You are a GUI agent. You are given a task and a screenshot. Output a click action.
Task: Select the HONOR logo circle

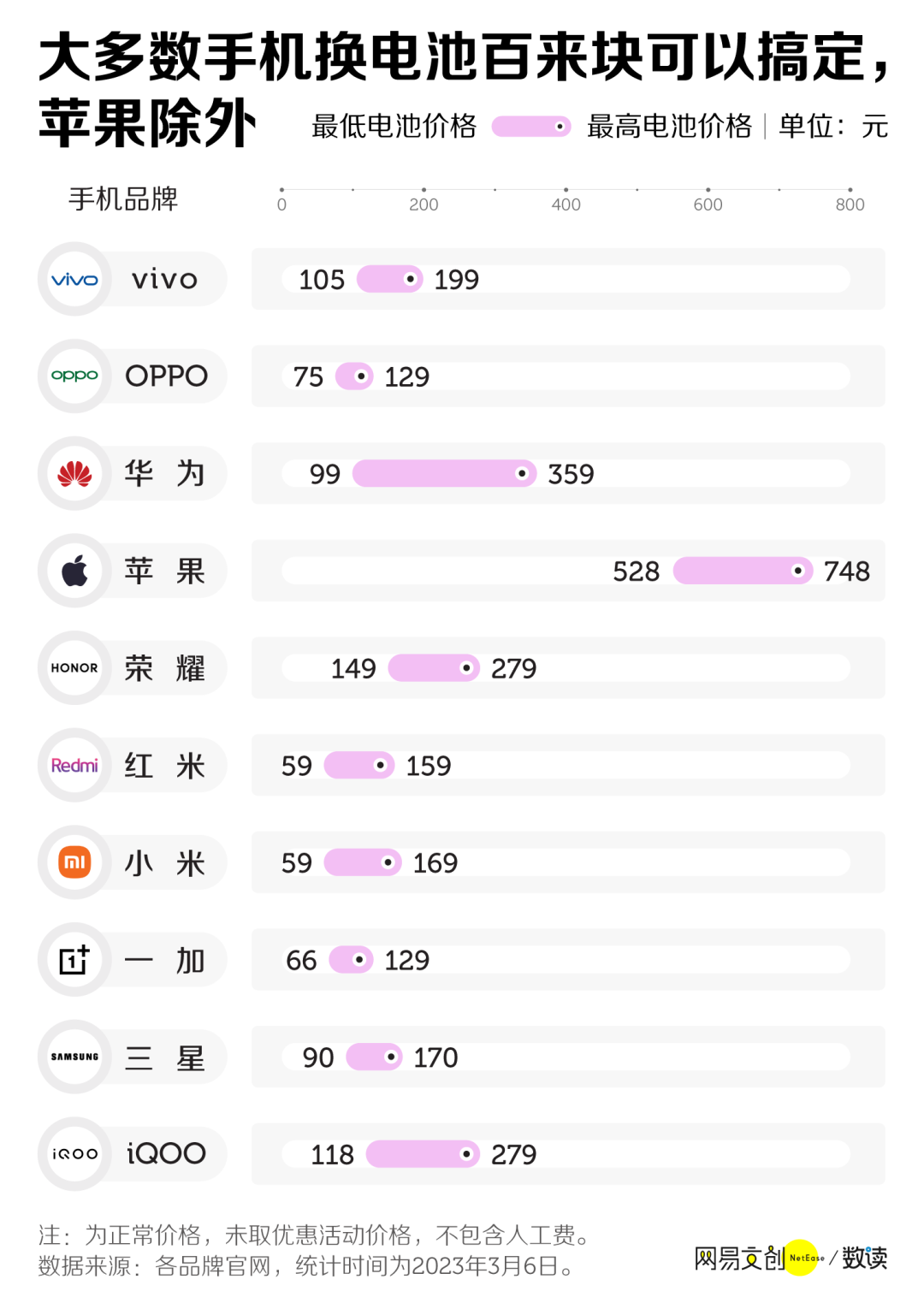coord(74,668)
